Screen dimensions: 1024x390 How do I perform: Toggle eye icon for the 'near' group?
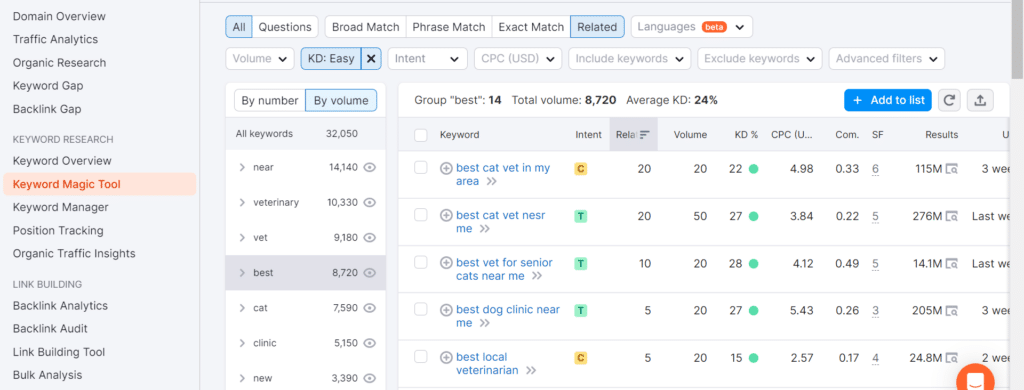tap(370, 167)
